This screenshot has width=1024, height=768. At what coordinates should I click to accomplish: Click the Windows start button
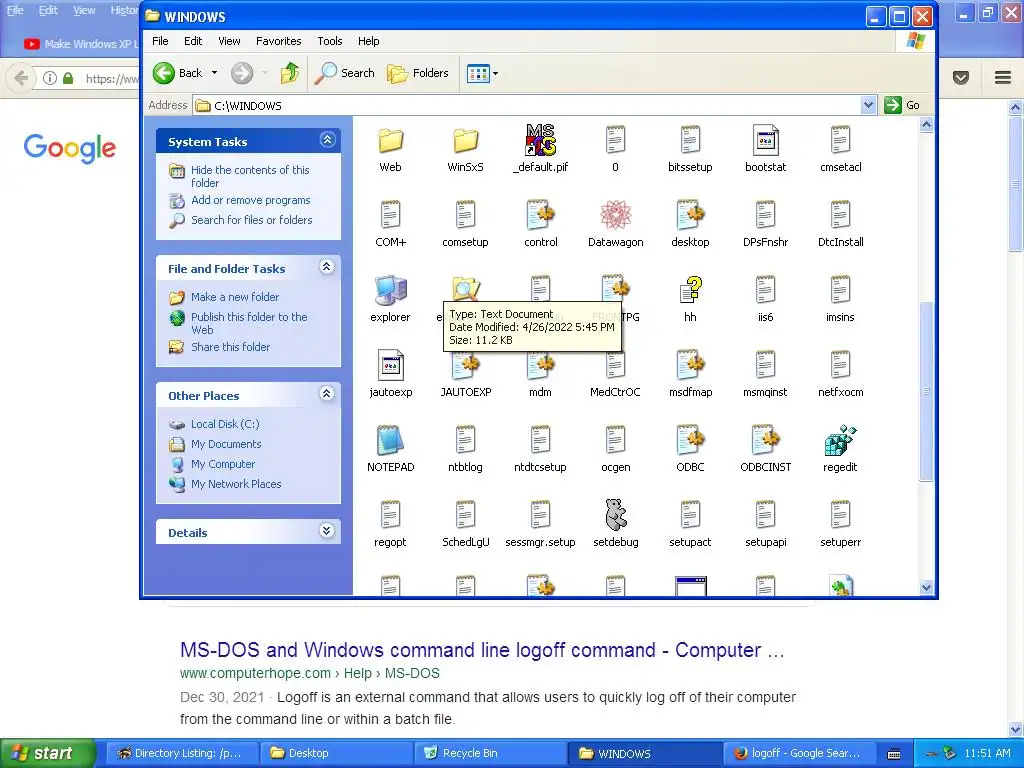click(x=46, y=754)
